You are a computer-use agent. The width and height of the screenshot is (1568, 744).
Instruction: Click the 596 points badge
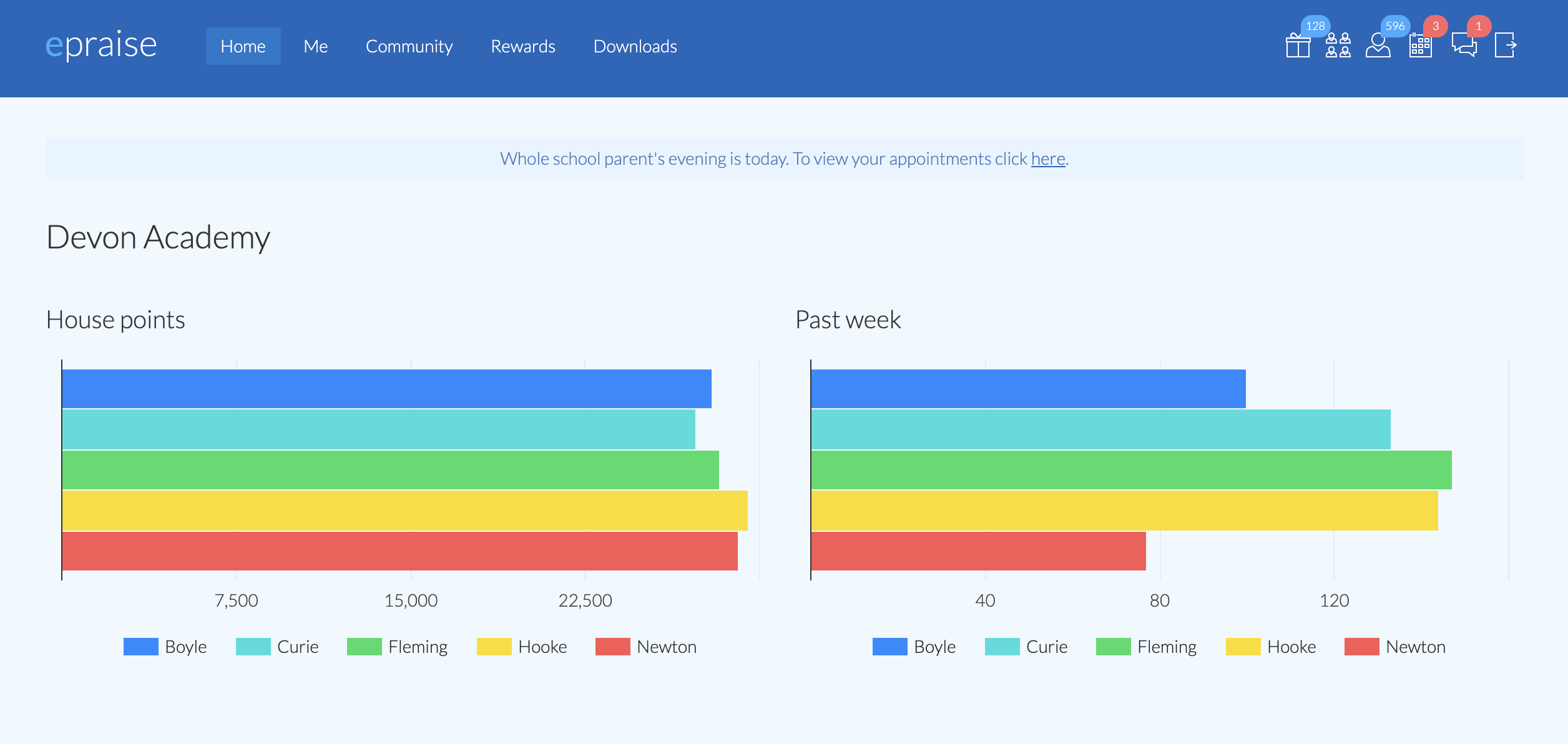pos(1394,26)
